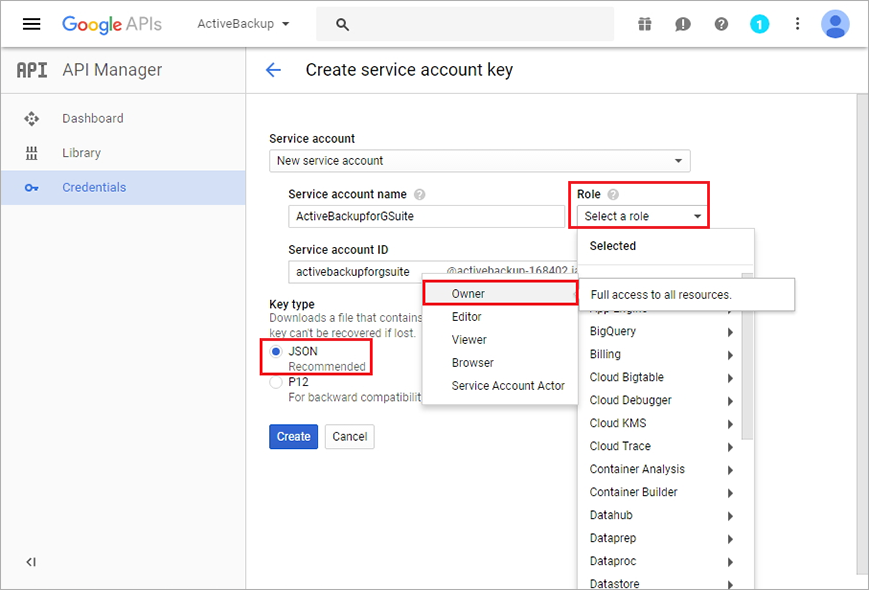Click the API Manager logo icon
869x590 pixels.
tap(32, 70)
